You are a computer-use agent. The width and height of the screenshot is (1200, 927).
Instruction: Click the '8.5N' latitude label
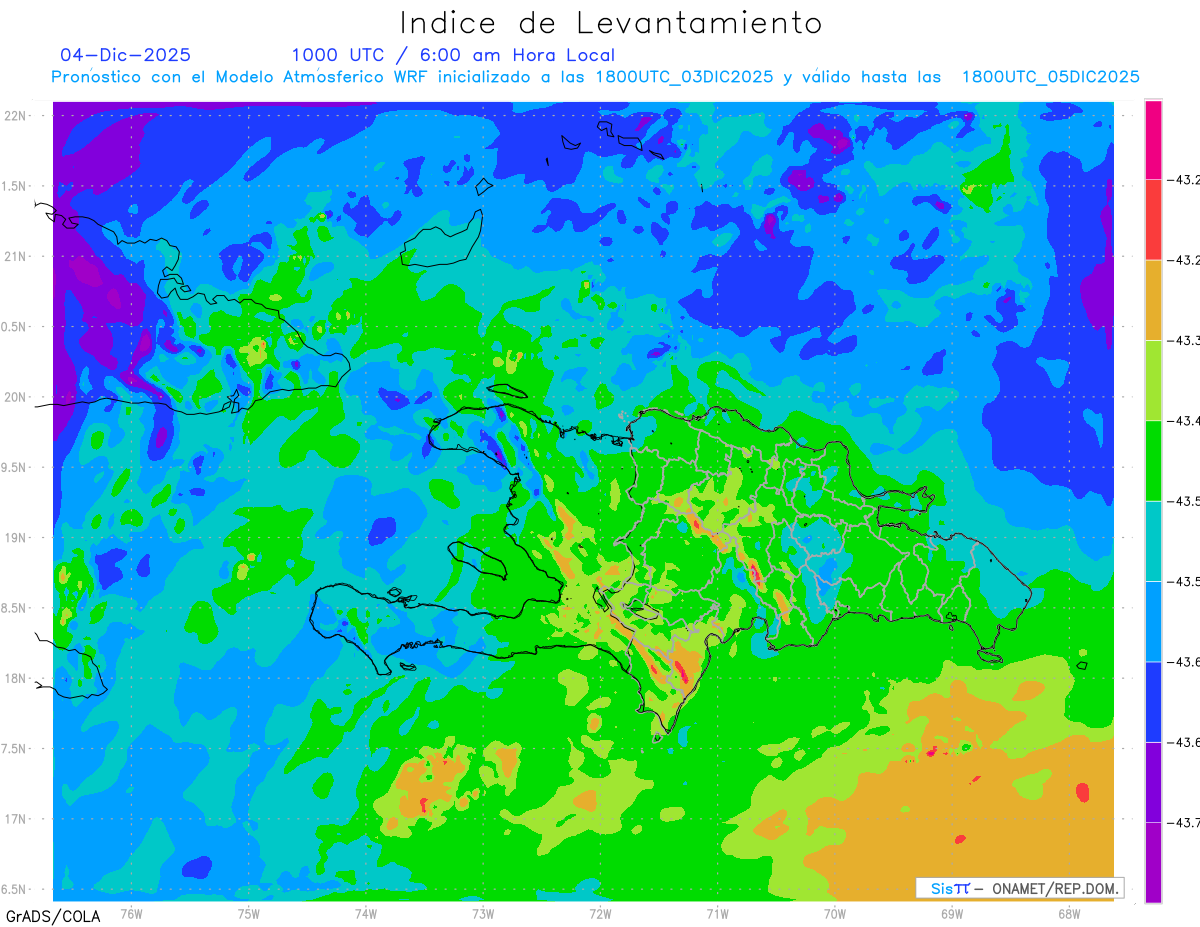[x=15, y=608]
